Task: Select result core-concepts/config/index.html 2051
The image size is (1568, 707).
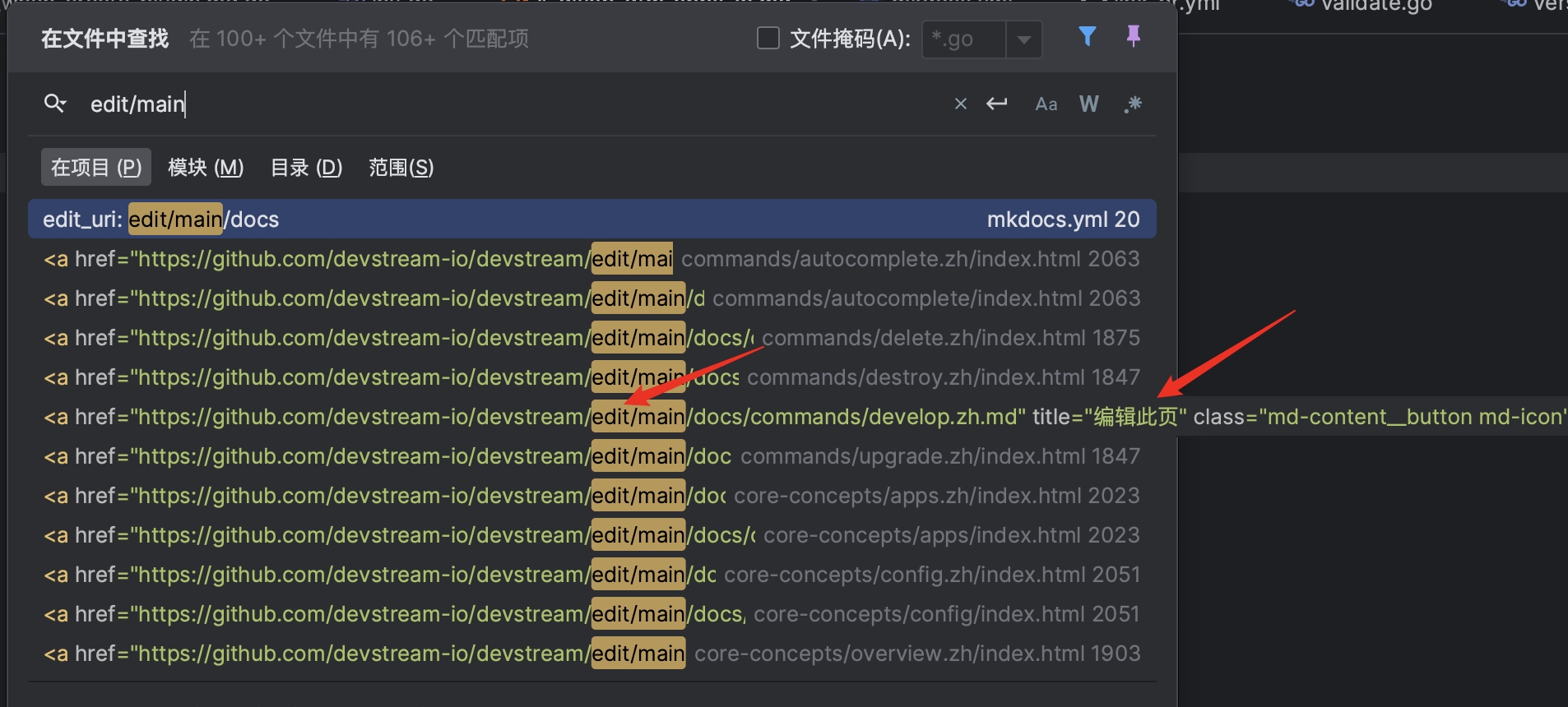Action: click(592, 614)
